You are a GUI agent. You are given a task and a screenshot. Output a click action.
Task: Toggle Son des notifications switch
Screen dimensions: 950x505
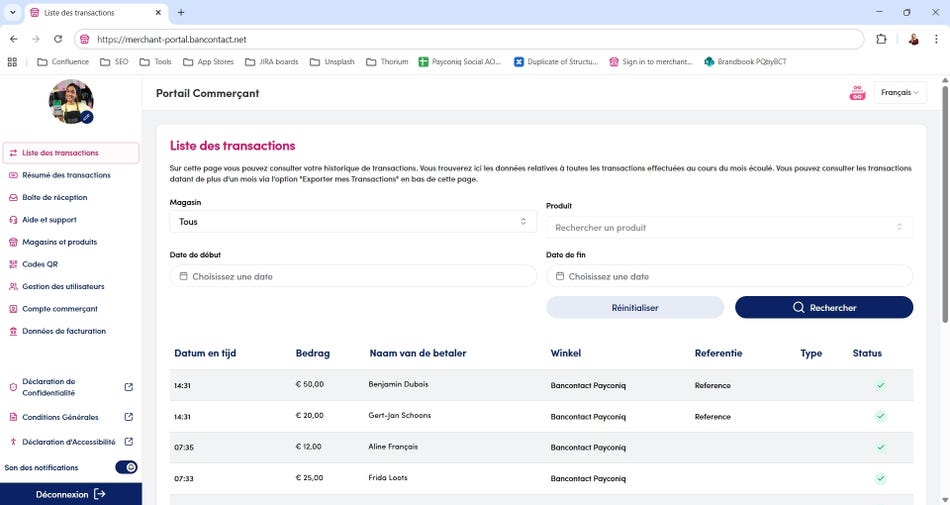coord(126,467)
